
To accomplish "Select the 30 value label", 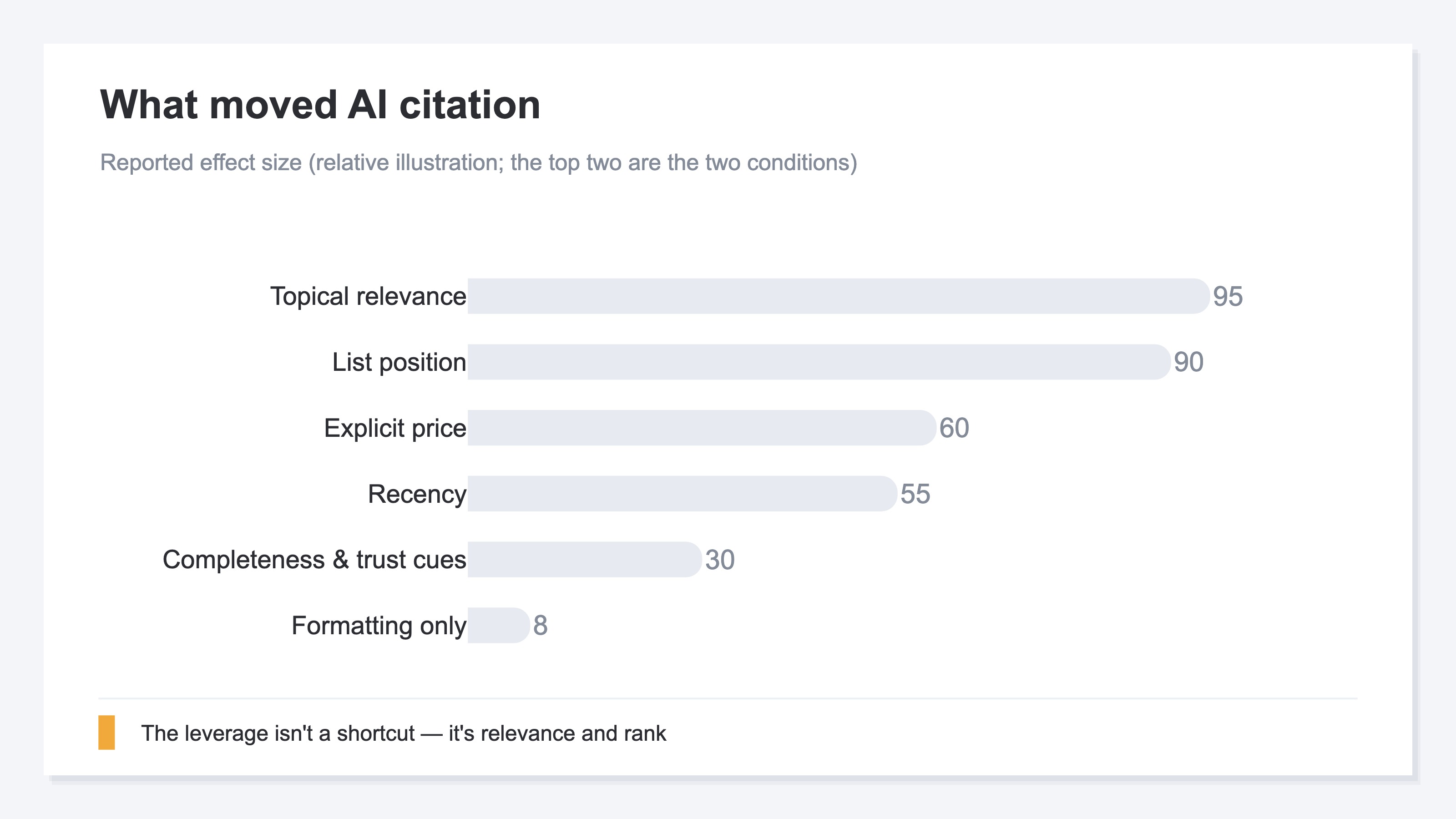I will [x=720, y=560].
